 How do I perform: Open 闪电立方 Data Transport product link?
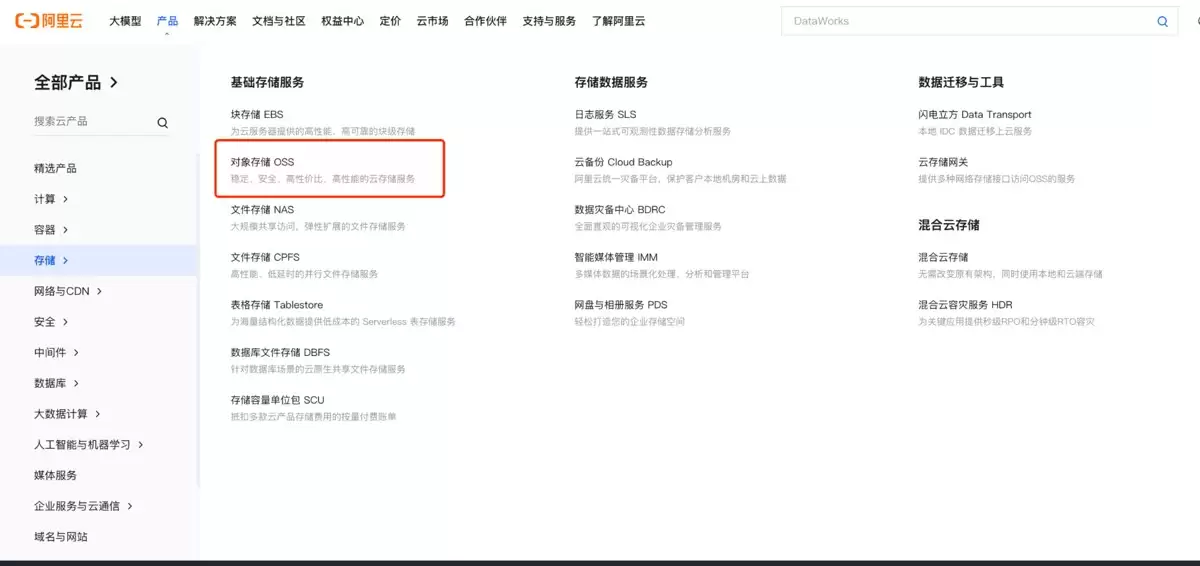(975, 114)
